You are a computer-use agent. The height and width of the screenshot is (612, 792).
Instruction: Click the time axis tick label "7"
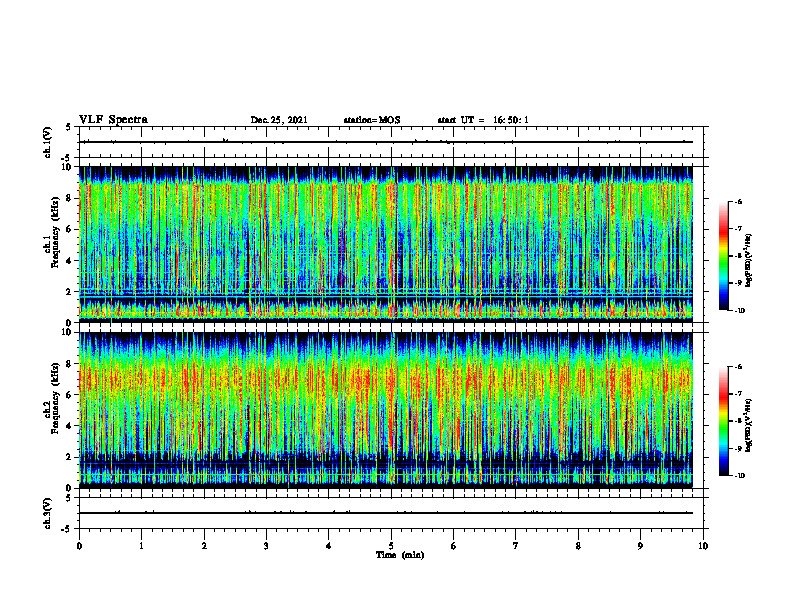pos(516,546)
